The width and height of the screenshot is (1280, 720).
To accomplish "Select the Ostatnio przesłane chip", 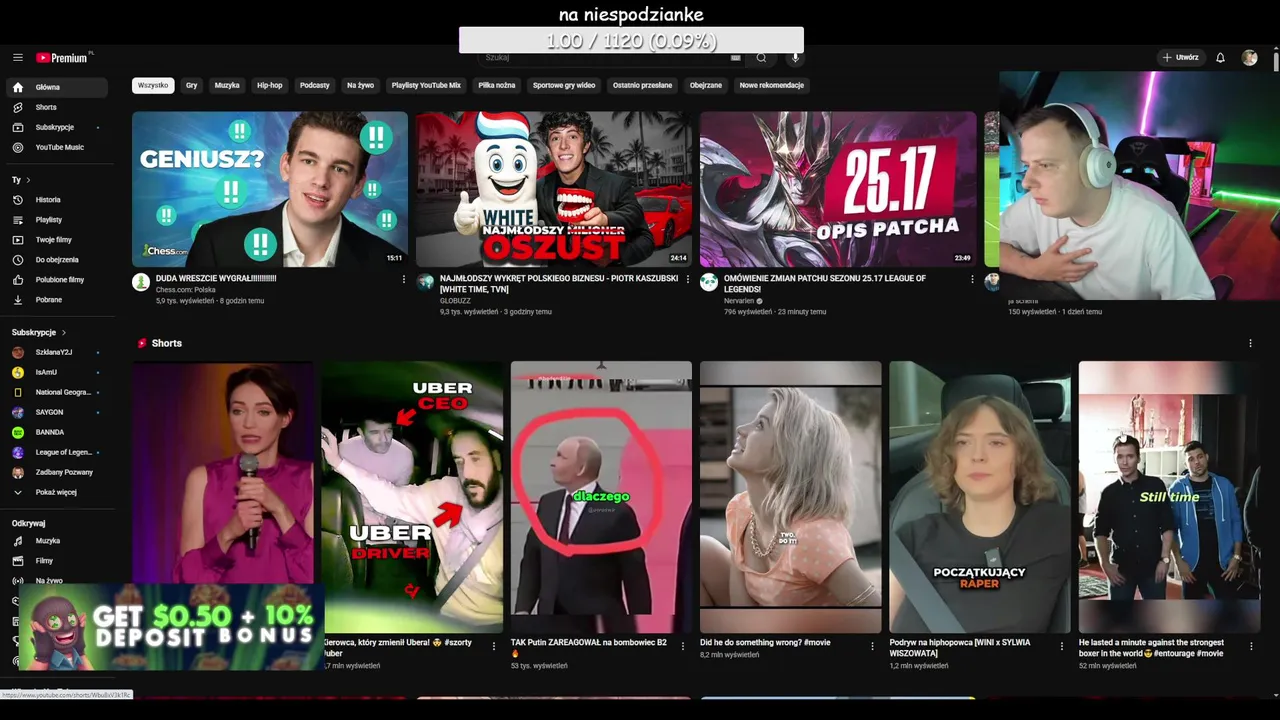I will (x=643, y=86).
